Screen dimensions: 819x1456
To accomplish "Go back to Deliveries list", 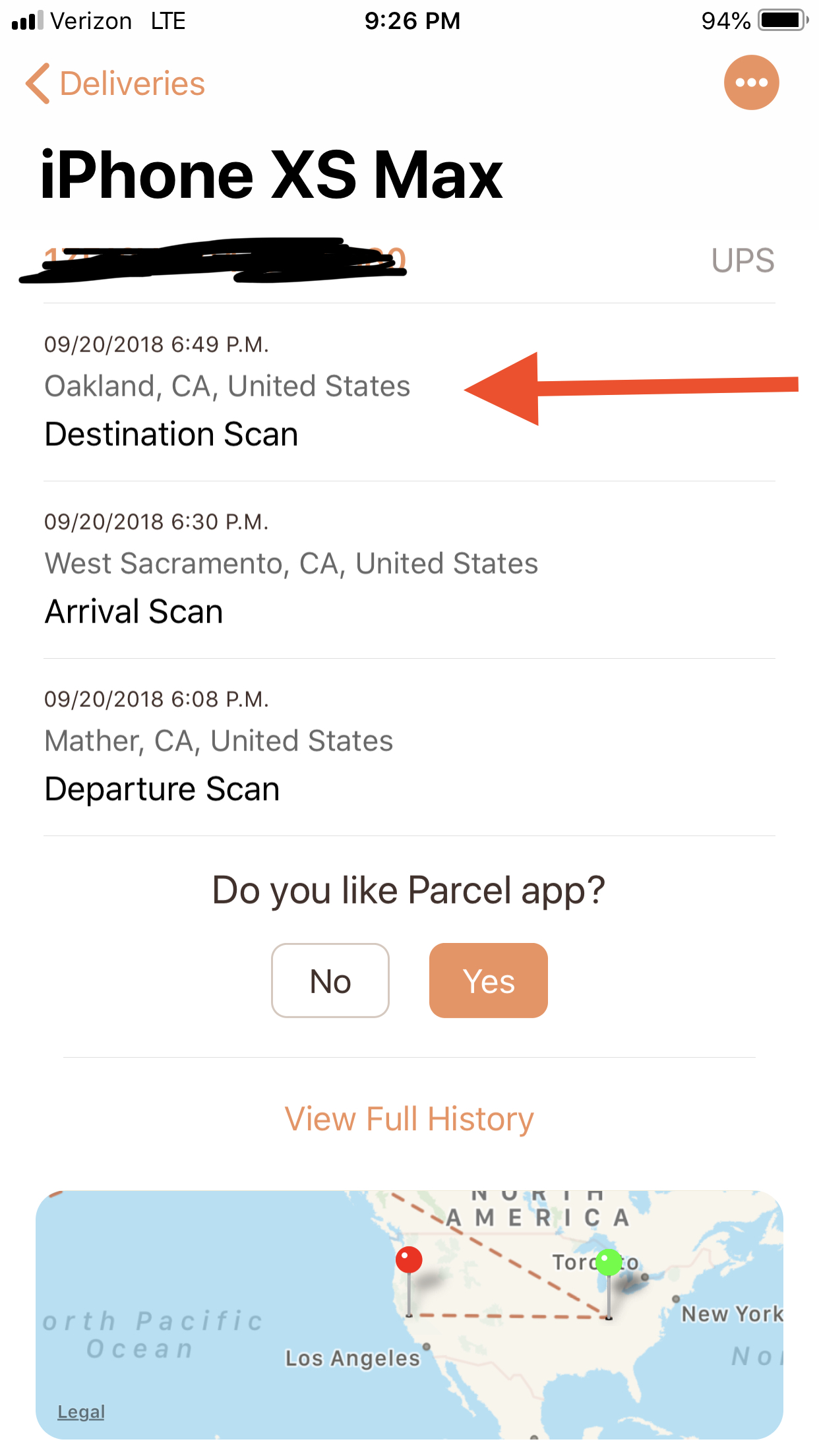I will [x=115, y=84].
